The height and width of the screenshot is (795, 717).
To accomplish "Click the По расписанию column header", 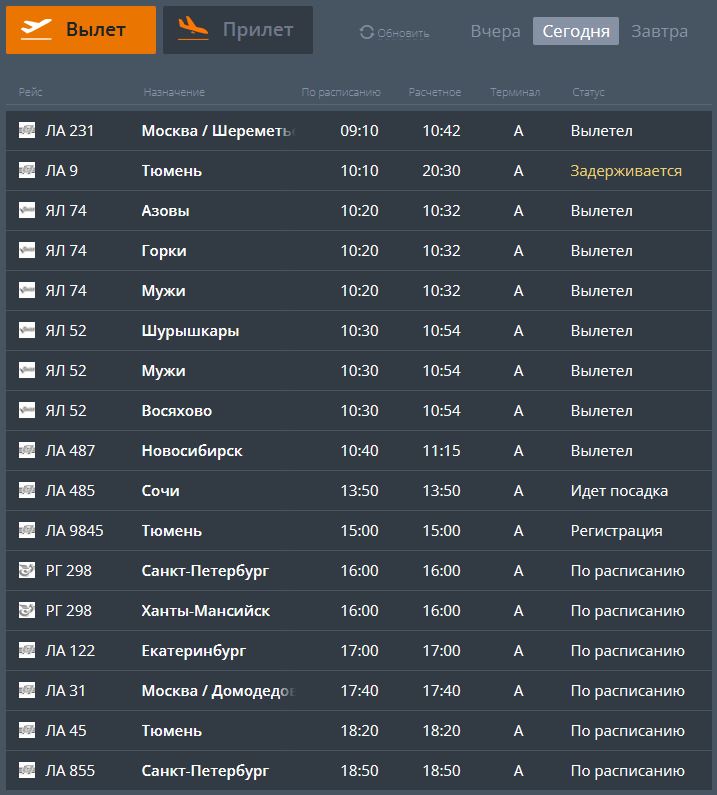I will 341,93.
